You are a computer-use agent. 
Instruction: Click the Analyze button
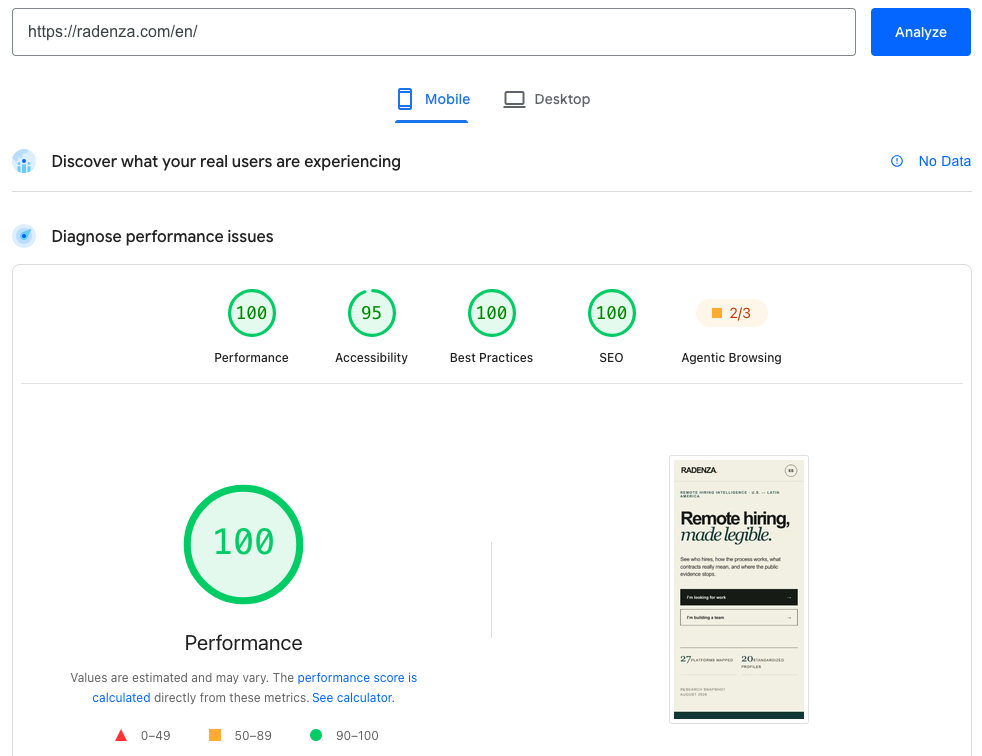[x=920, y=32]
